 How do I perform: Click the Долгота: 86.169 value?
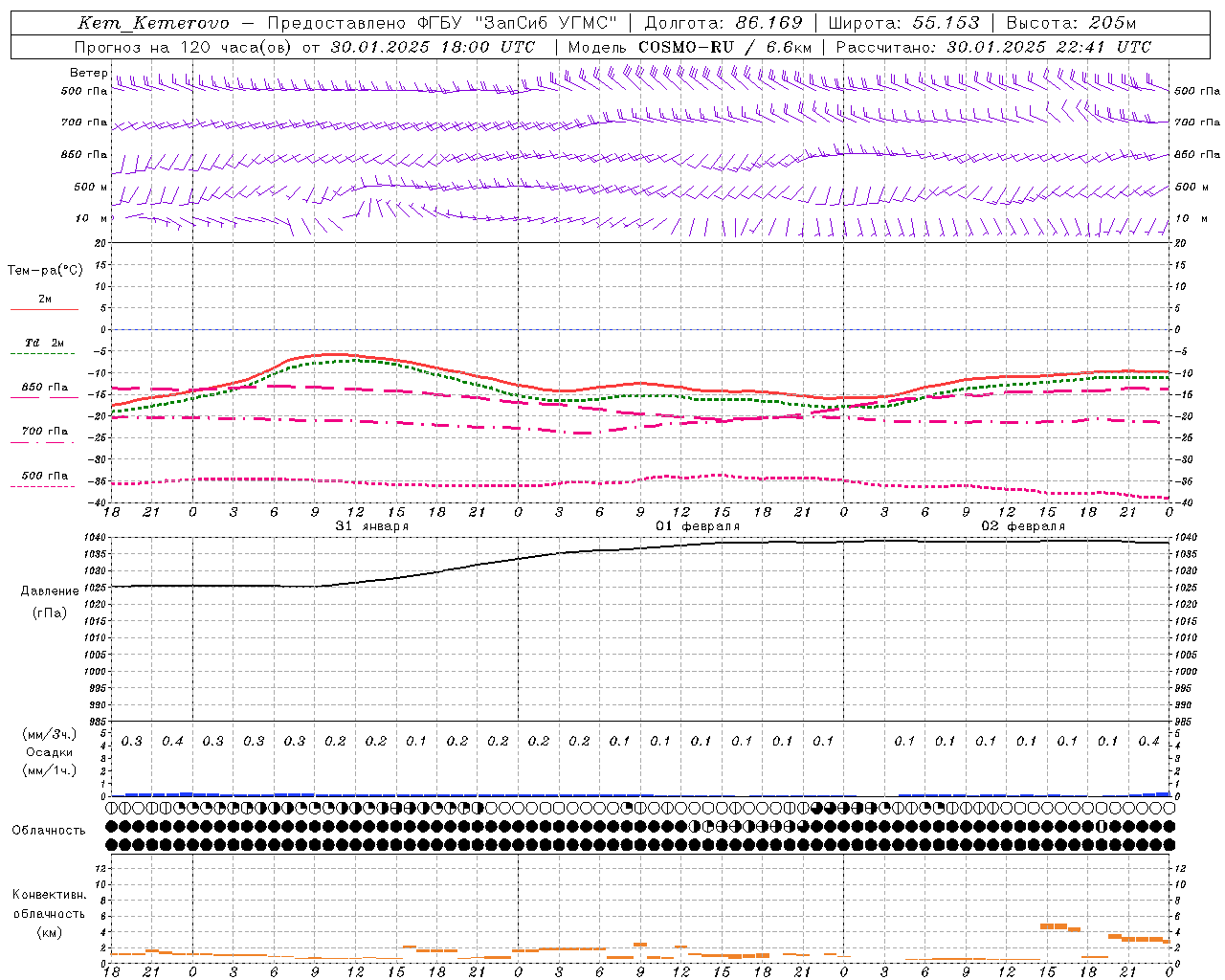tap(724, 23)
